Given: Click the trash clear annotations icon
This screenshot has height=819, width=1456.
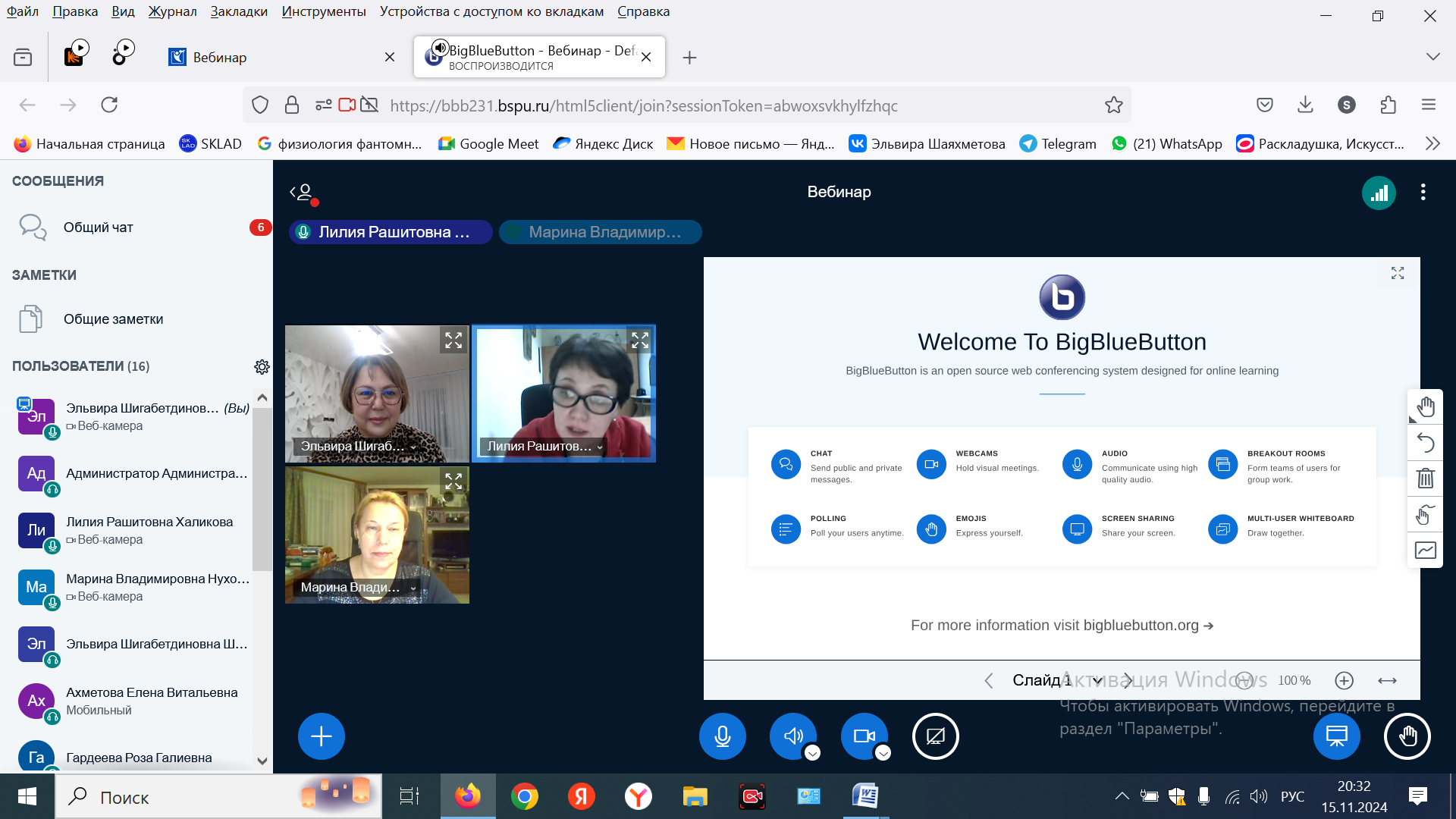Looking at the screenshot, I should 1425,479.
